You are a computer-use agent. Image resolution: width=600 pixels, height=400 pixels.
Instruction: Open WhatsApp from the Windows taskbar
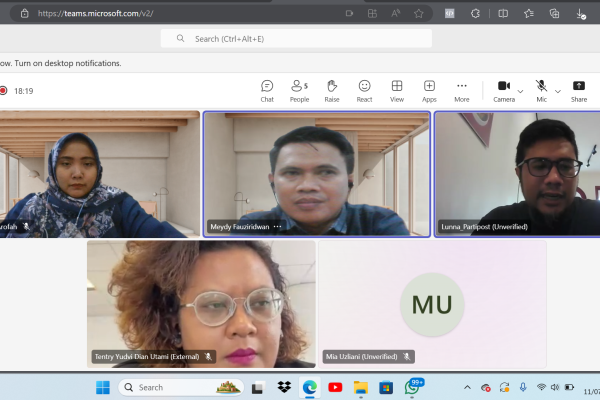click(x=412, y=387)
